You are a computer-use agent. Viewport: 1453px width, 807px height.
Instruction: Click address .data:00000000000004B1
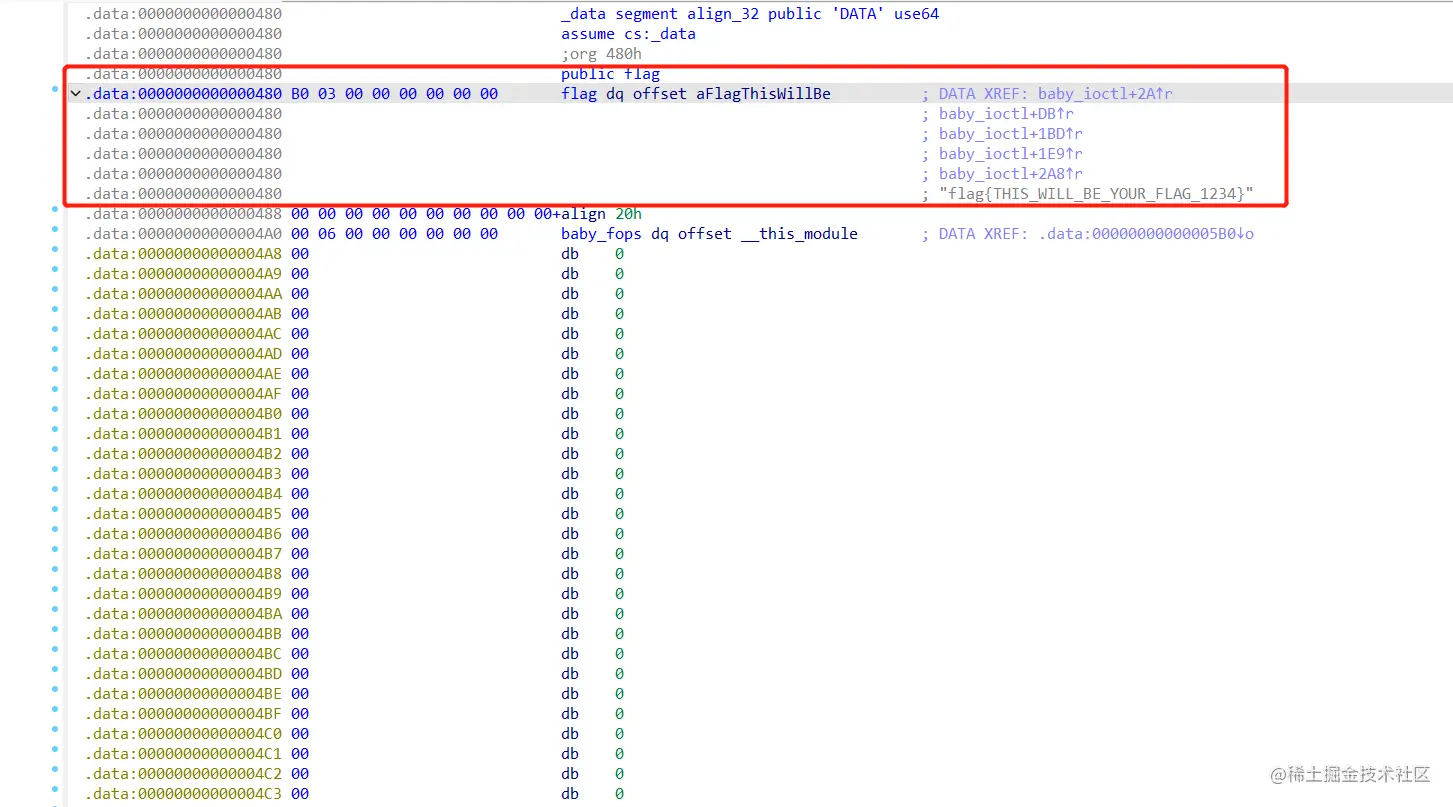coord(183,434)
